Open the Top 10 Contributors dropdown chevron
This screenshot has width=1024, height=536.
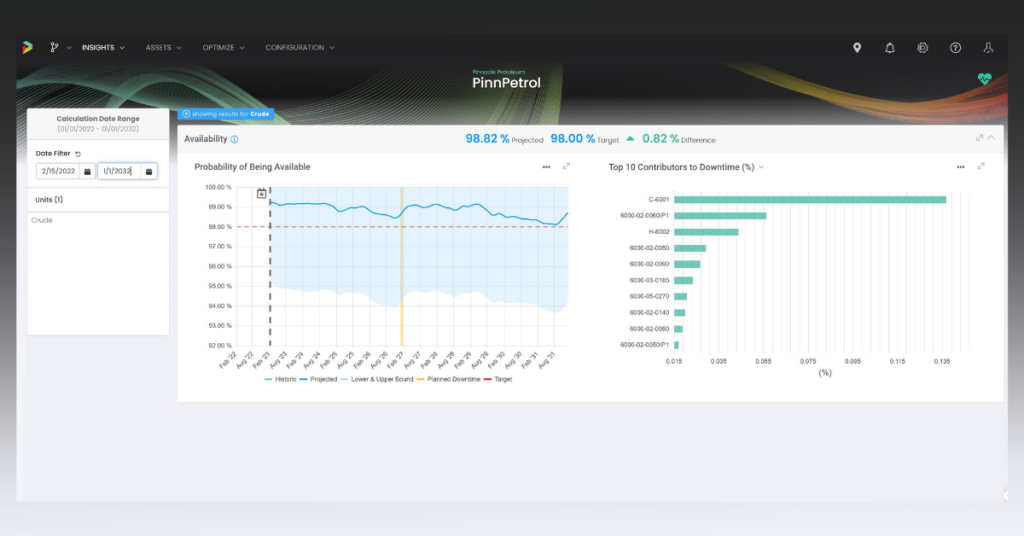pos(761,167)
